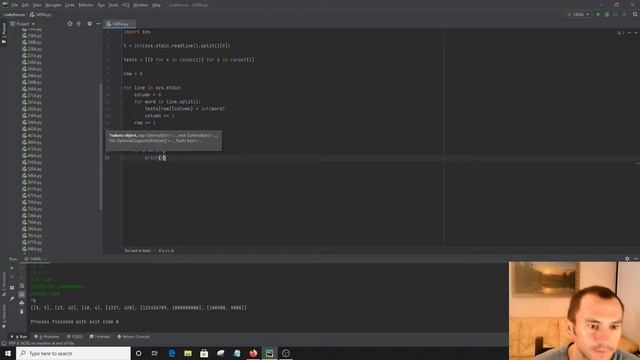
Task: Open the Navigate menu
Action: tap(53, 5)
